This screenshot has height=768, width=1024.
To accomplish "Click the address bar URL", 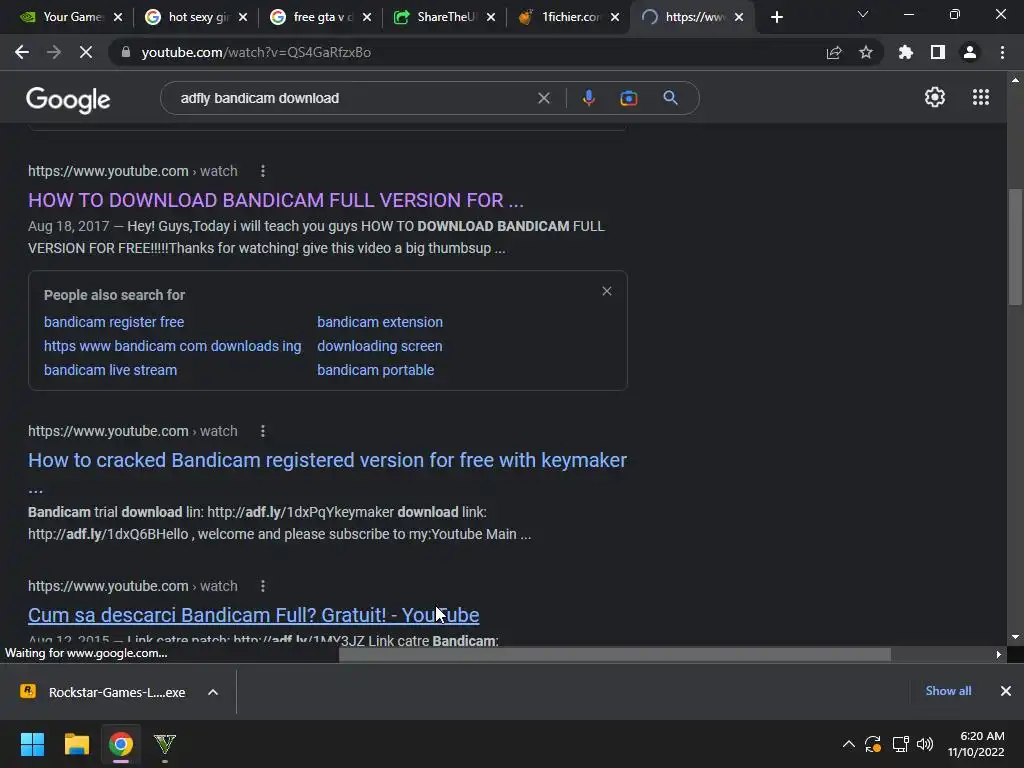I will tap(256, 52).
